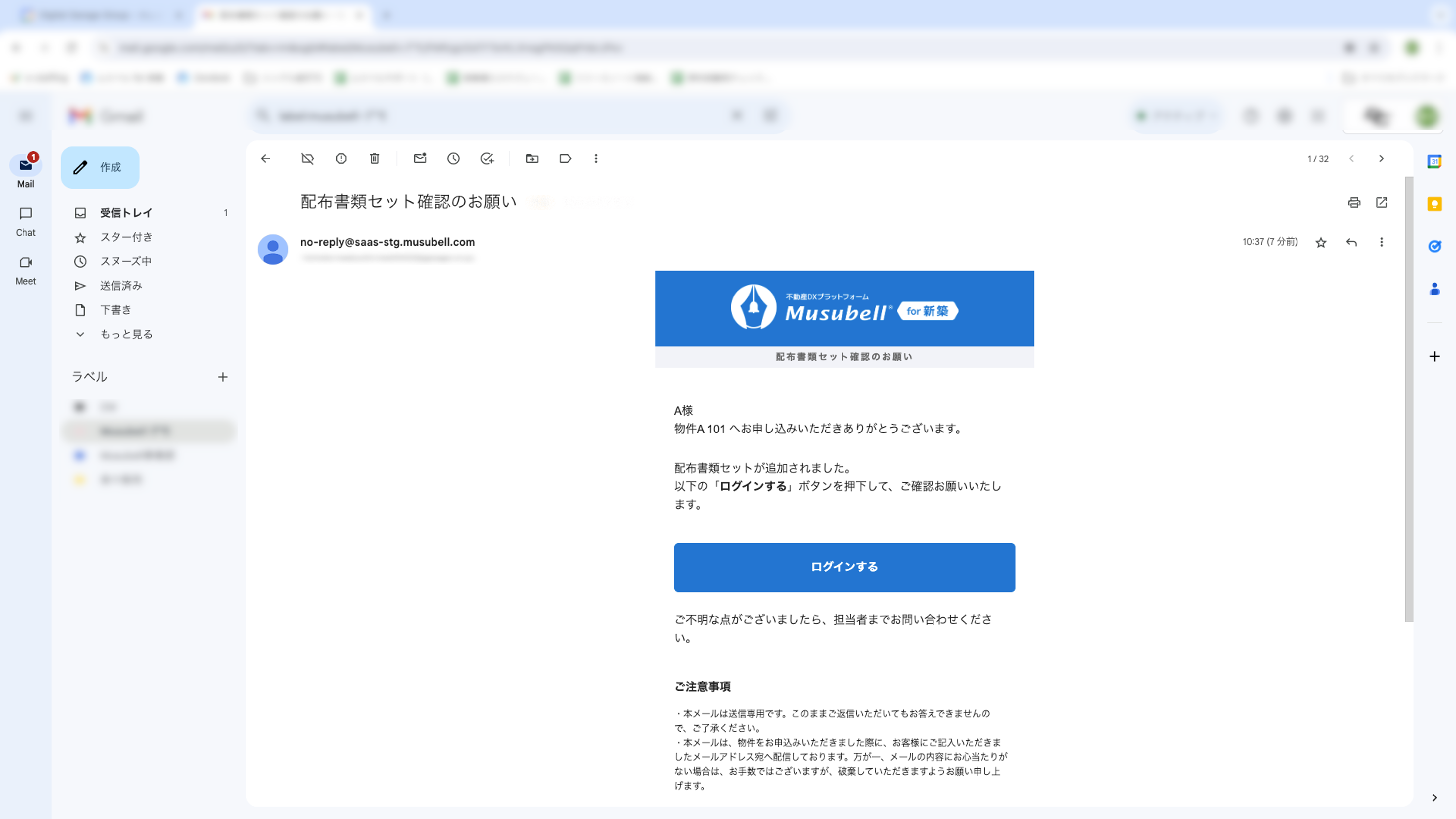Mark the email as unread
Screen dimensions: 1456x819
coord(420,159)
